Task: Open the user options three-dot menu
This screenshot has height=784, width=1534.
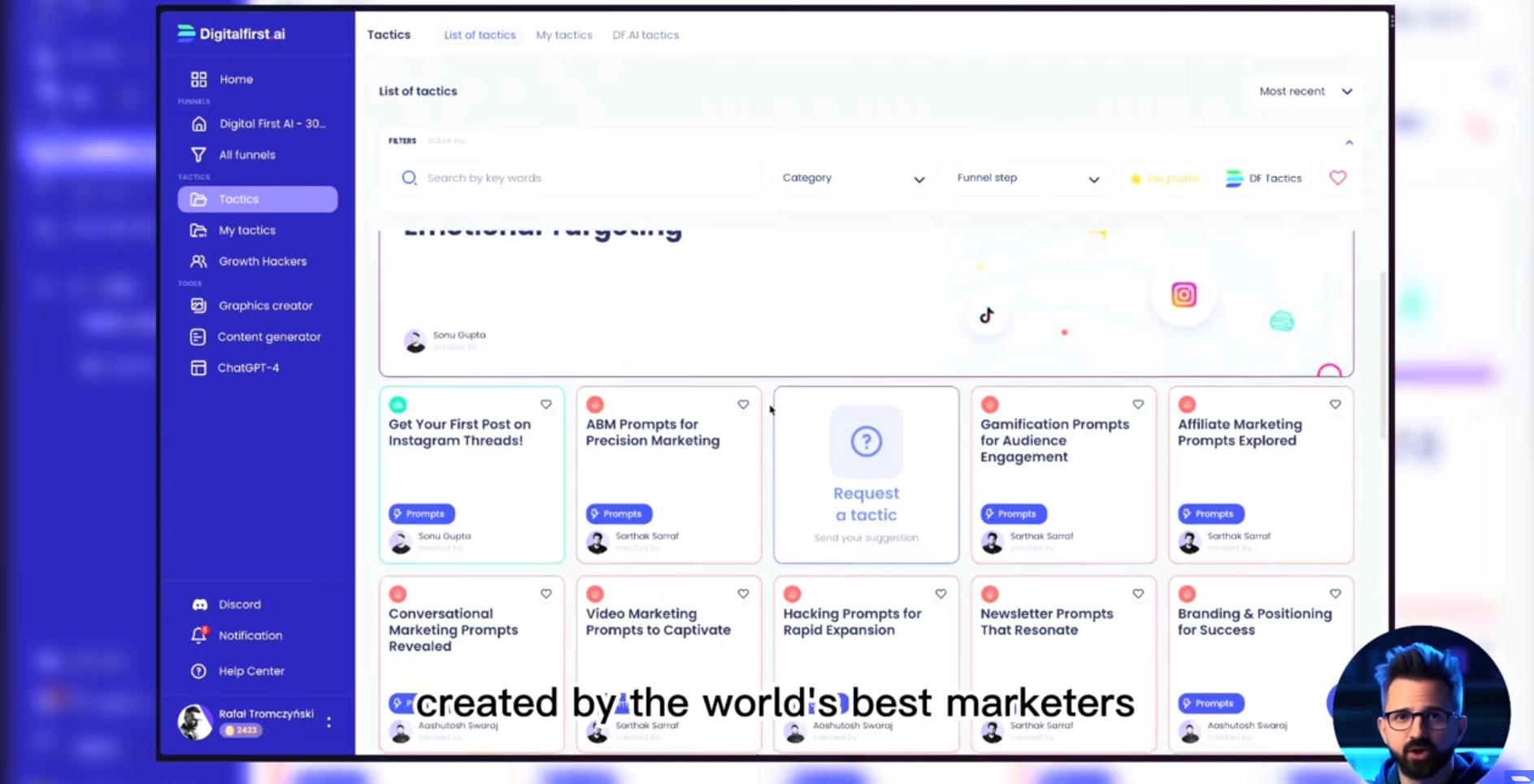Action: pos(328,722)
